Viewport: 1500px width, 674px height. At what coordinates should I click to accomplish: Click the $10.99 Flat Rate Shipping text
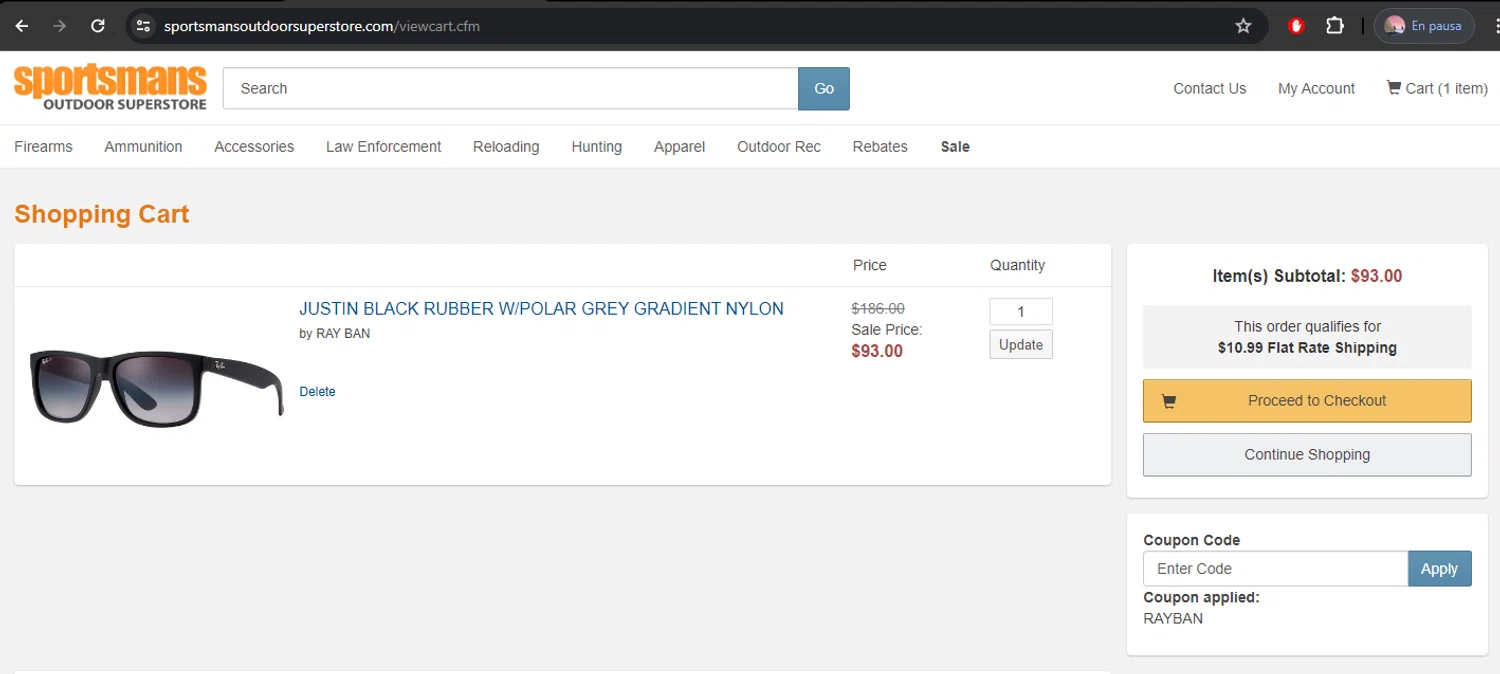1307,348
